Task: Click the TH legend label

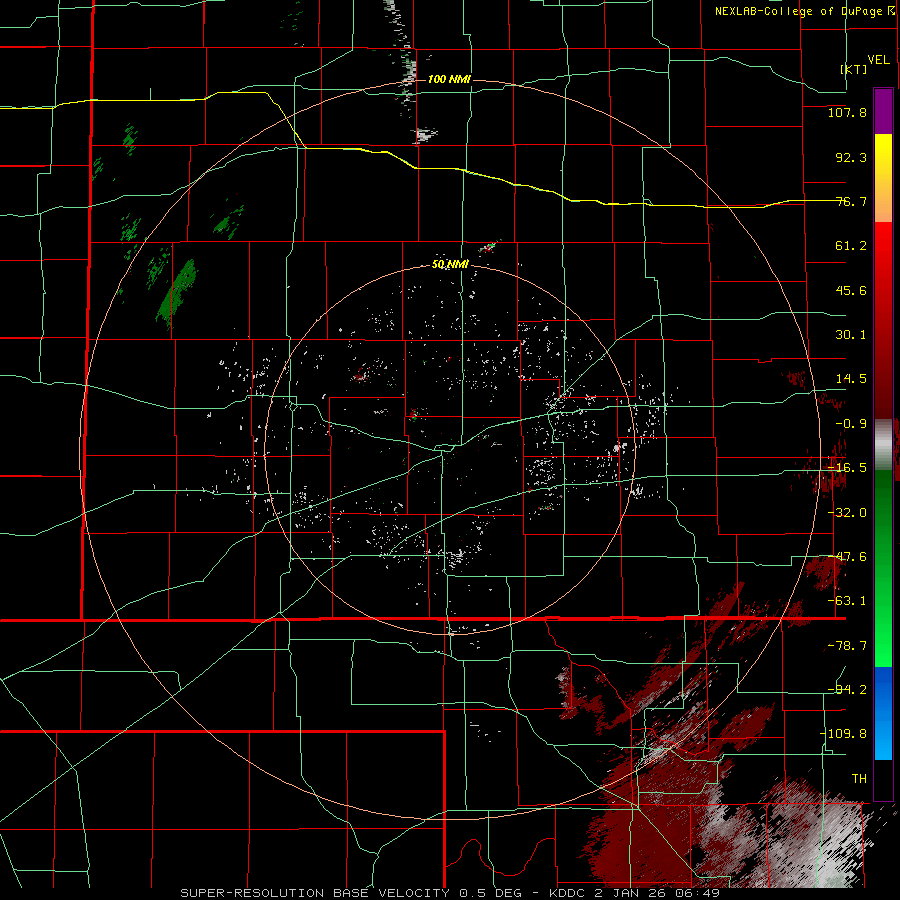Action: pyautogui.click(x=859, y=779)
